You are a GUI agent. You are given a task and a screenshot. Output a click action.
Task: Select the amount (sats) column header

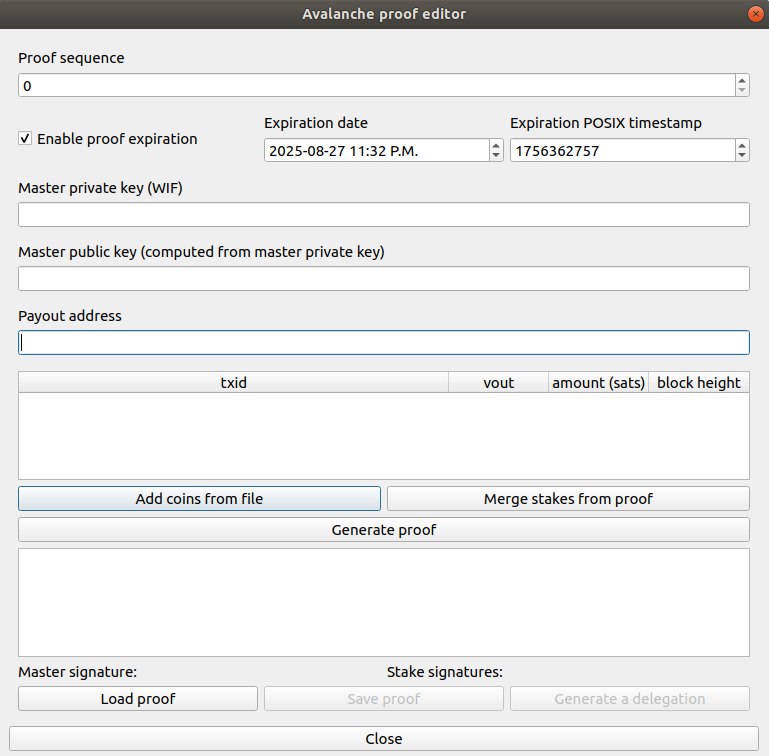598,382
